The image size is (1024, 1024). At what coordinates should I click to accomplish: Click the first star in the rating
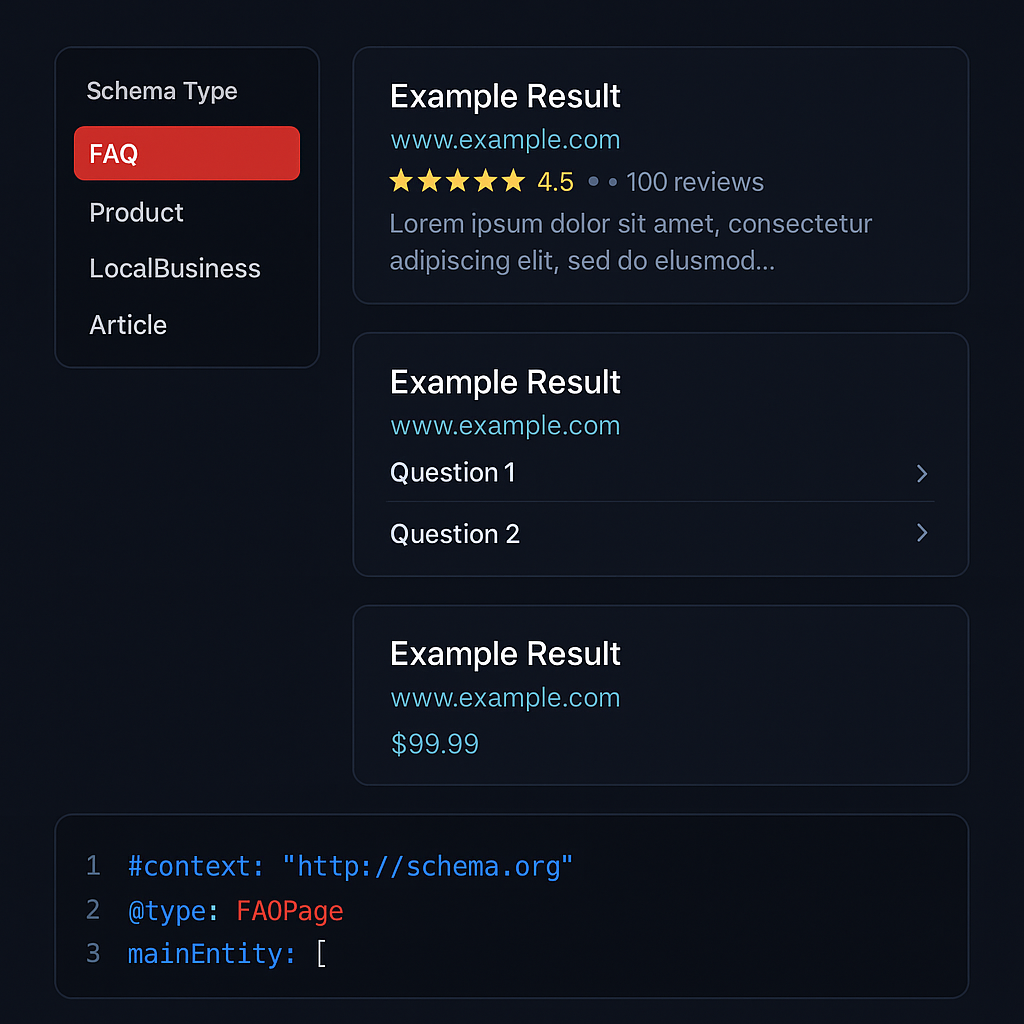[x=401, y=181]
